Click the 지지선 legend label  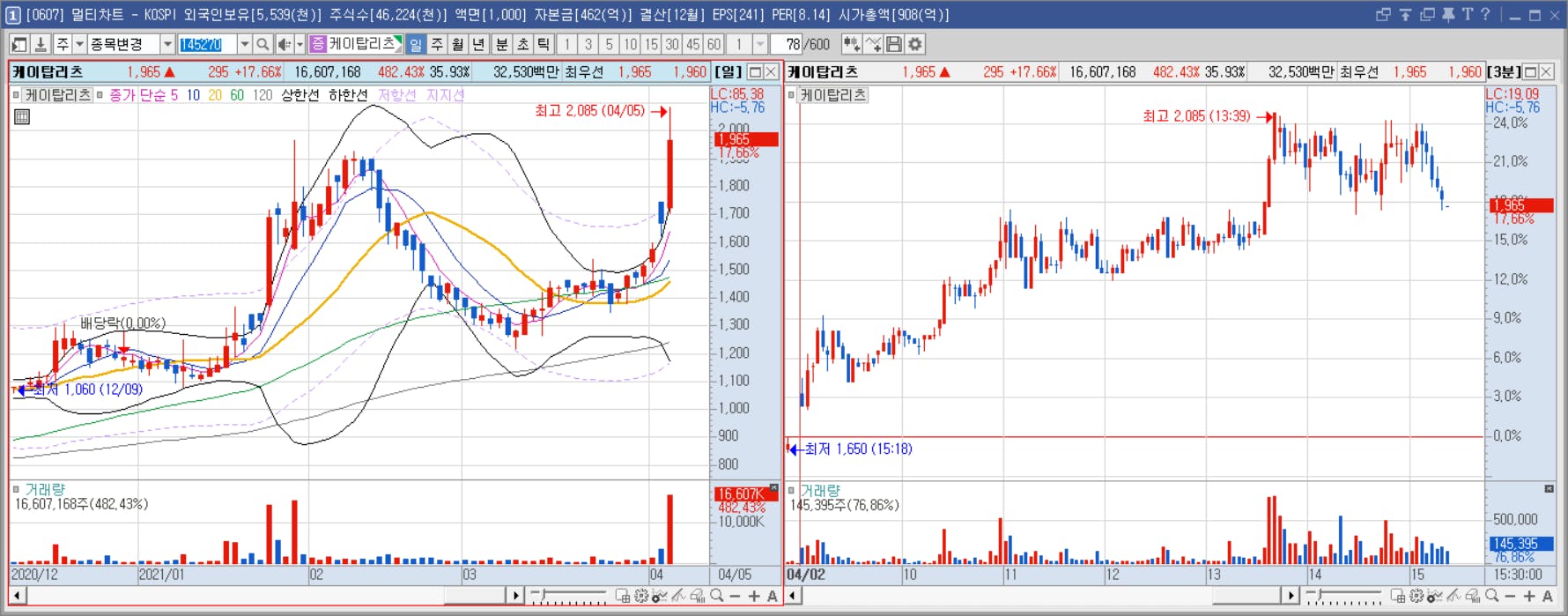click(x=445, y=95)
